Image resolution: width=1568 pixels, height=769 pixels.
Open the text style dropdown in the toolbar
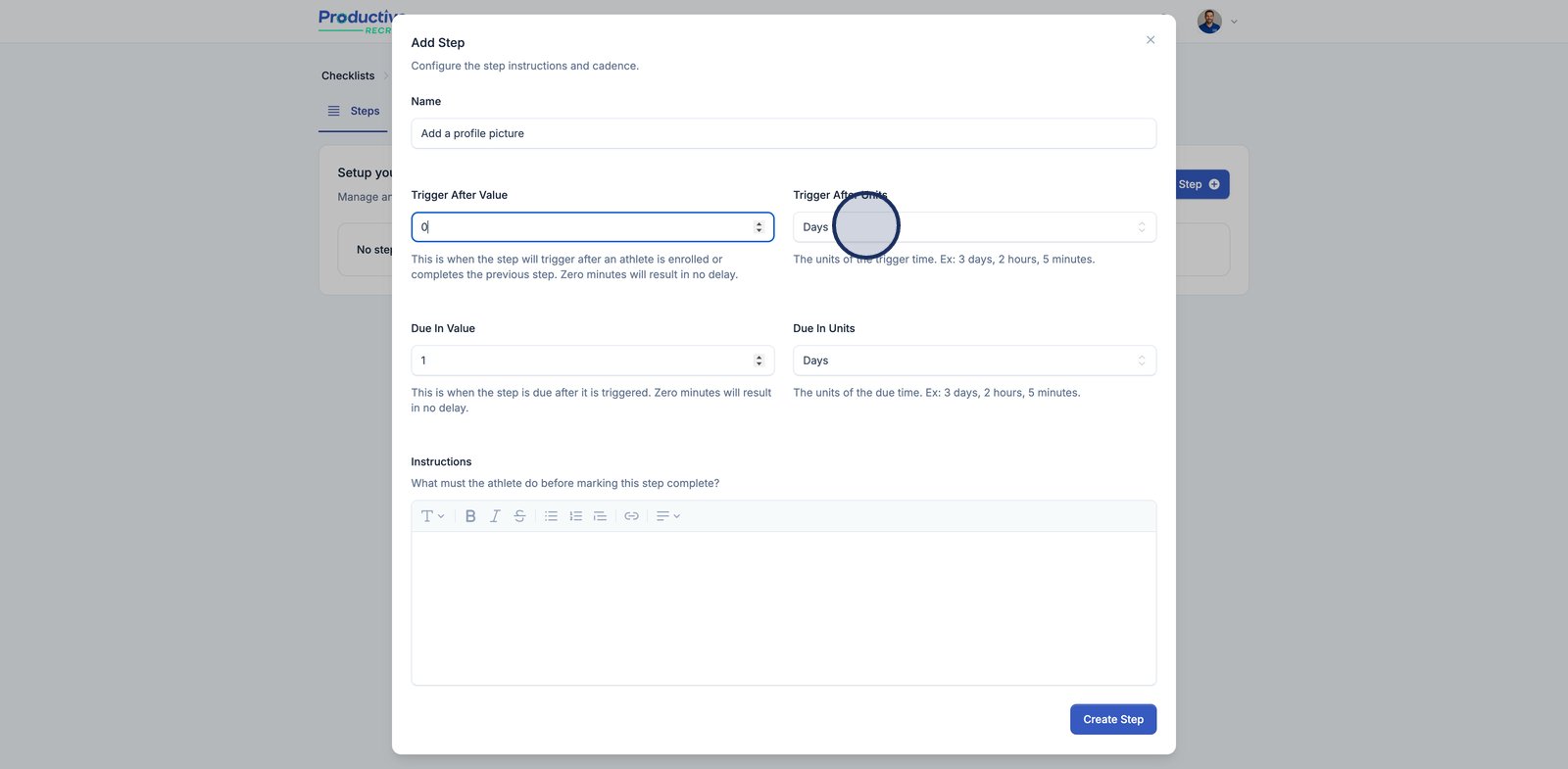coord(432,516)
